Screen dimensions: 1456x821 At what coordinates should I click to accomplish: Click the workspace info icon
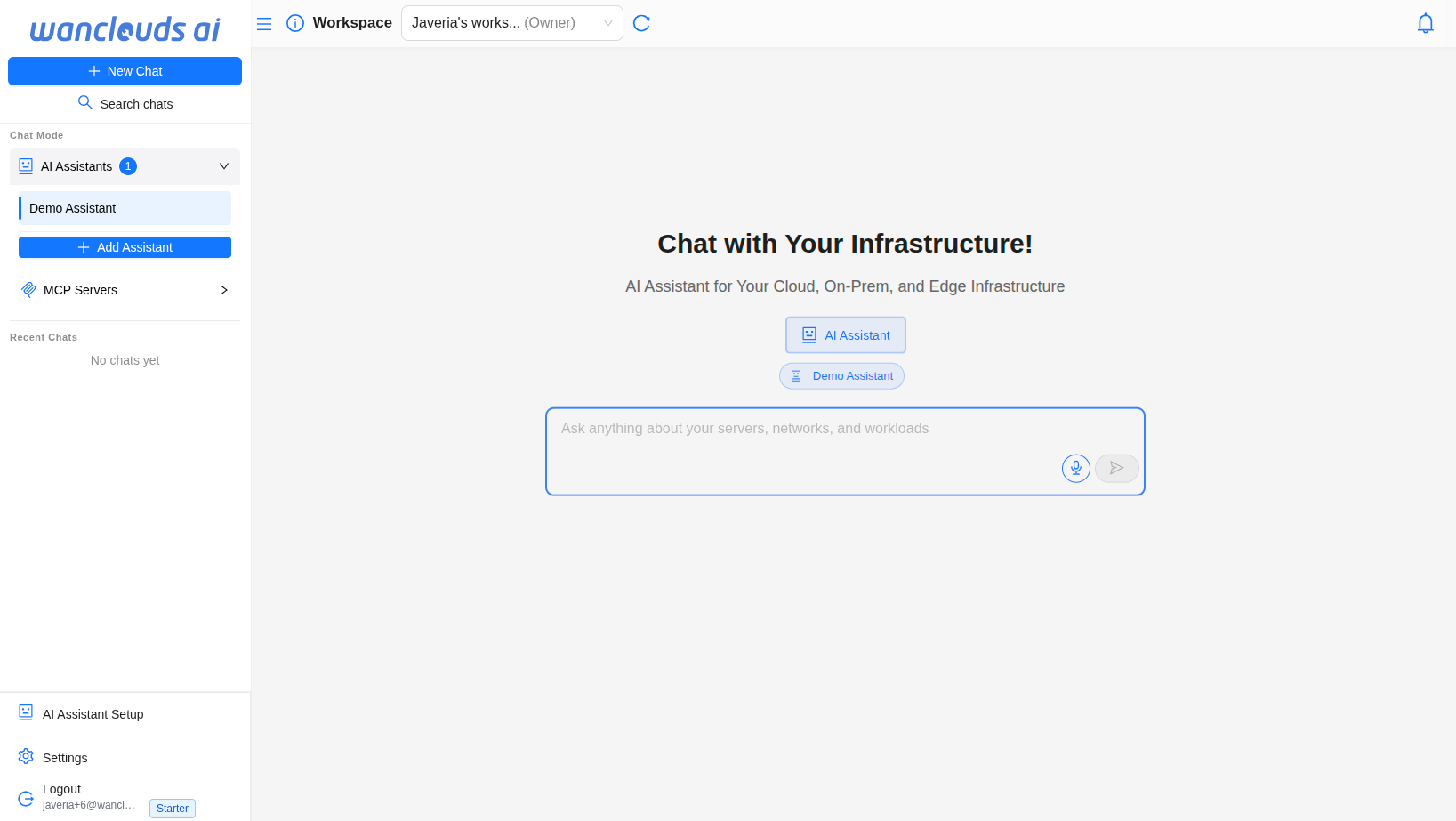[x=295, y=23]
